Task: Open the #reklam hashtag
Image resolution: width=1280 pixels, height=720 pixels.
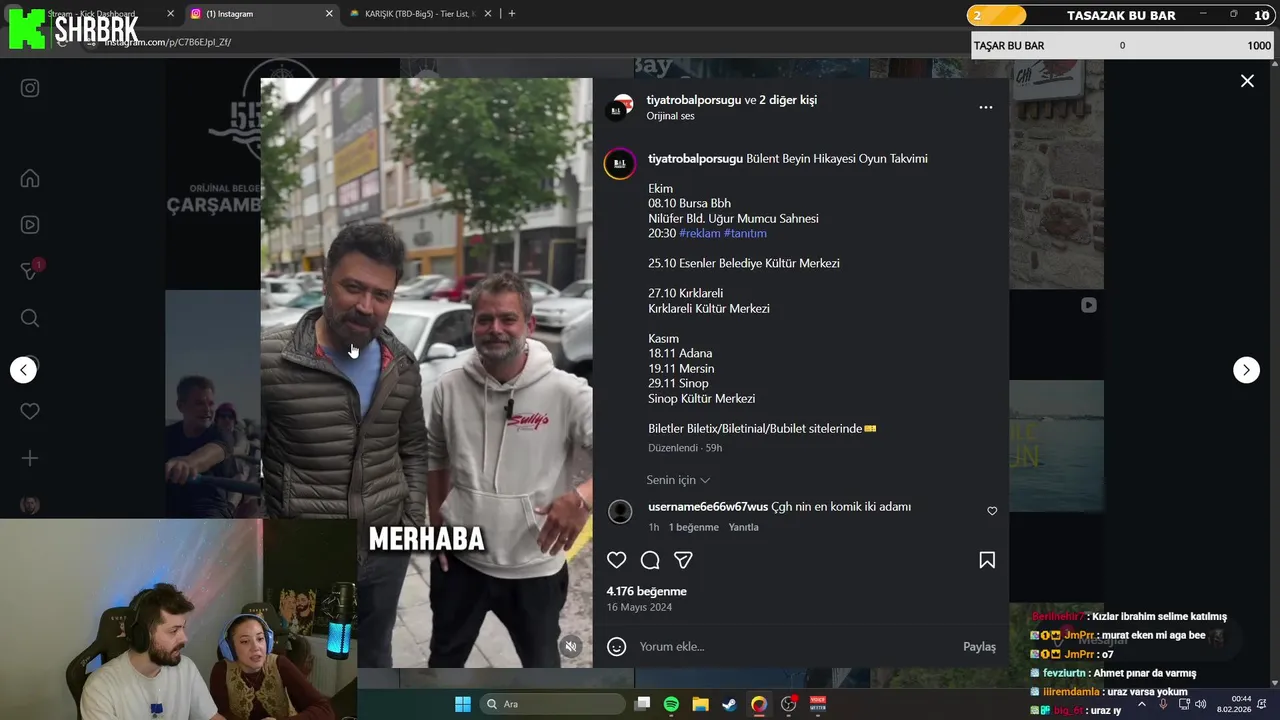Action: click(700, 233)
